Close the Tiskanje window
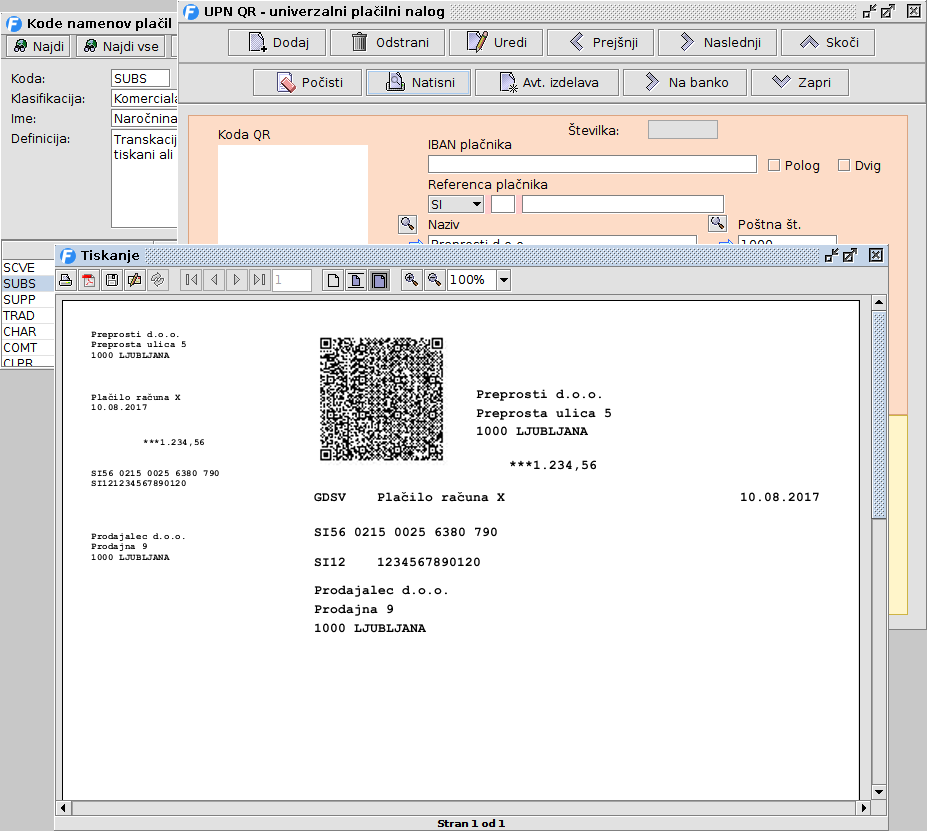 click(876, 255)
